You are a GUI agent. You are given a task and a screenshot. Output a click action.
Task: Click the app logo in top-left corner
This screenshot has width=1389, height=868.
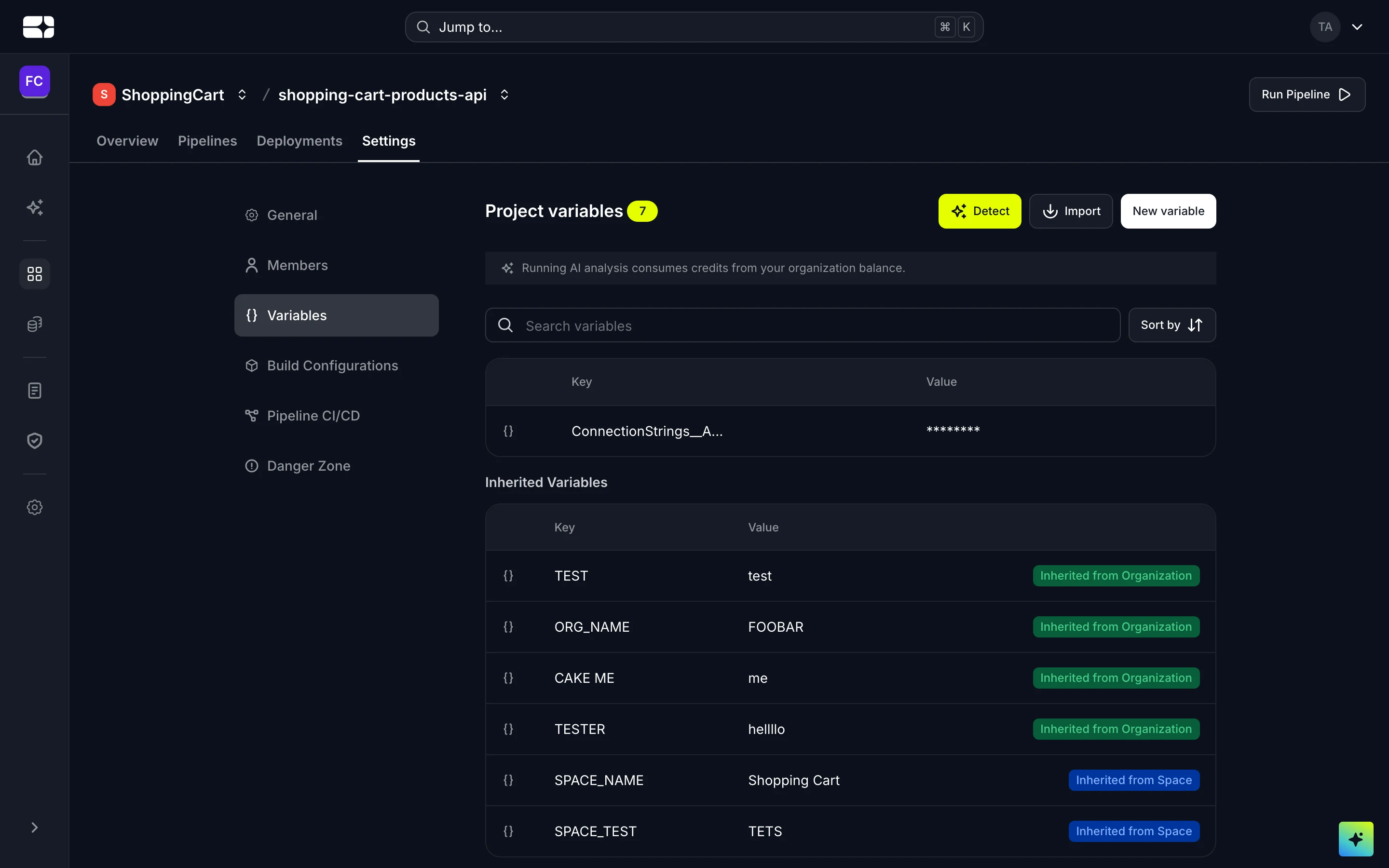coord(39,27)
